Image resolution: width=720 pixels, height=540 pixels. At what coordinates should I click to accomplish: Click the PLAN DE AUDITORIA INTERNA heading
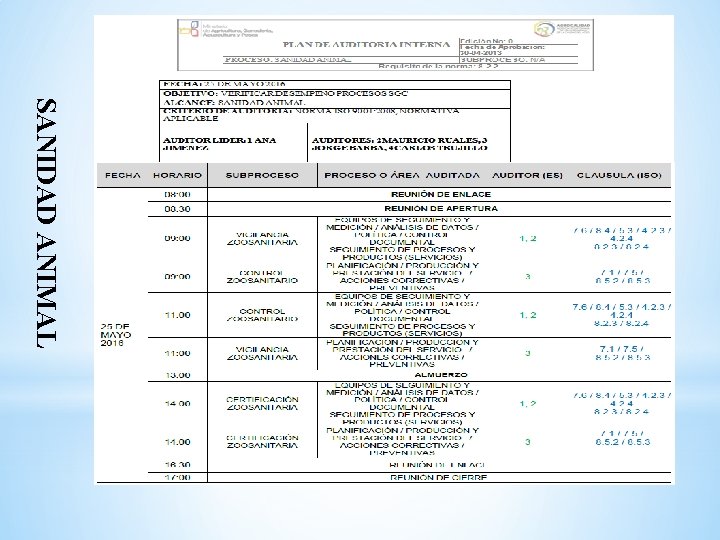(x=366, y=45)
